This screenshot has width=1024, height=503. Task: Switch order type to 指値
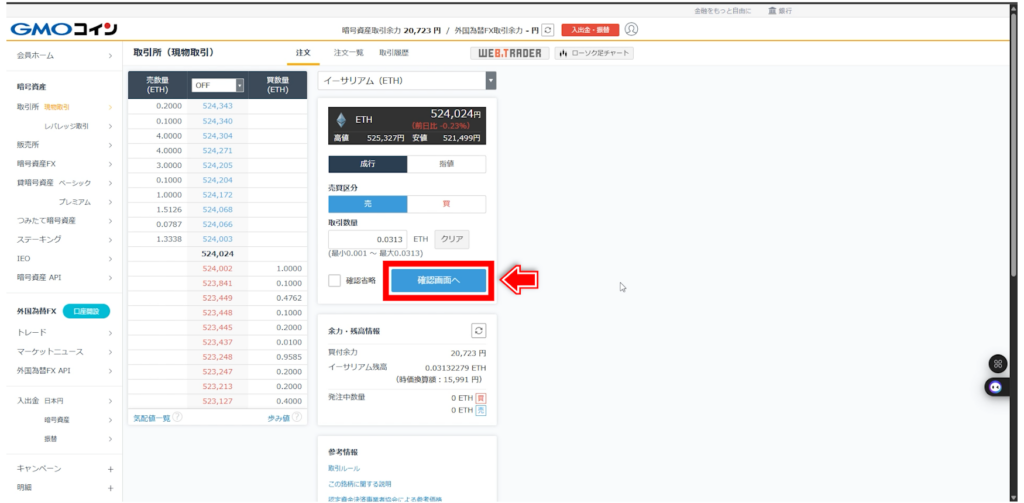tap(446, 164)
